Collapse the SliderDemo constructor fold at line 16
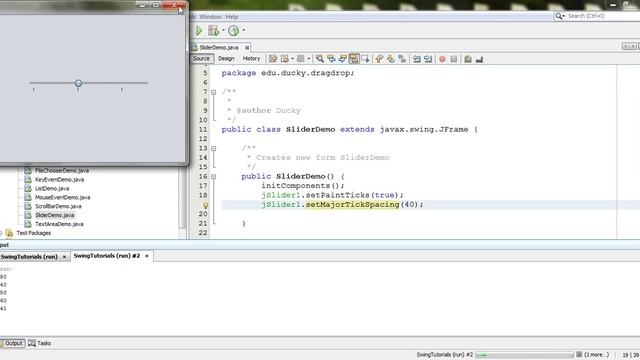The width and height of the screenshot is (640, 360). (x=213, y=177)
